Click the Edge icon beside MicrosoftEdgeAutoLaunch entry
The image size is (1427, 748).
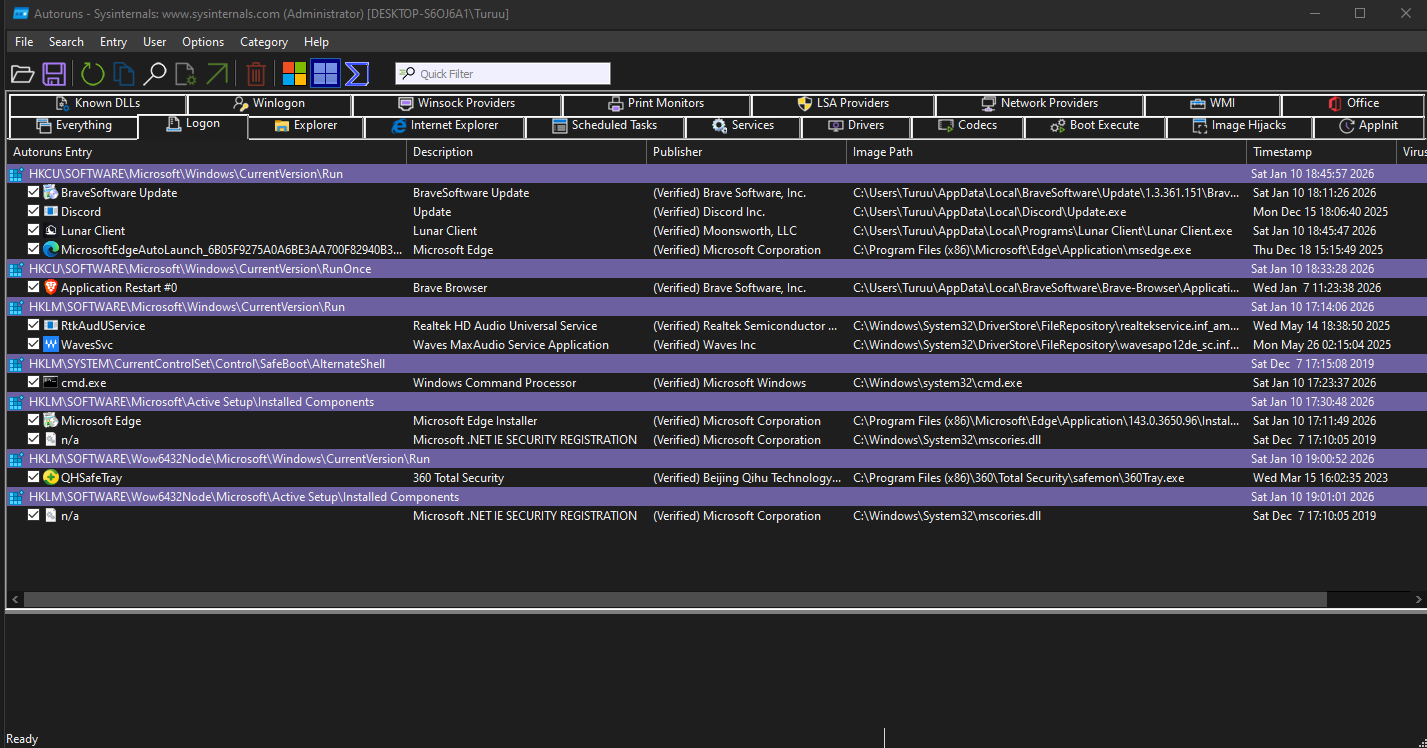(51, 250)
